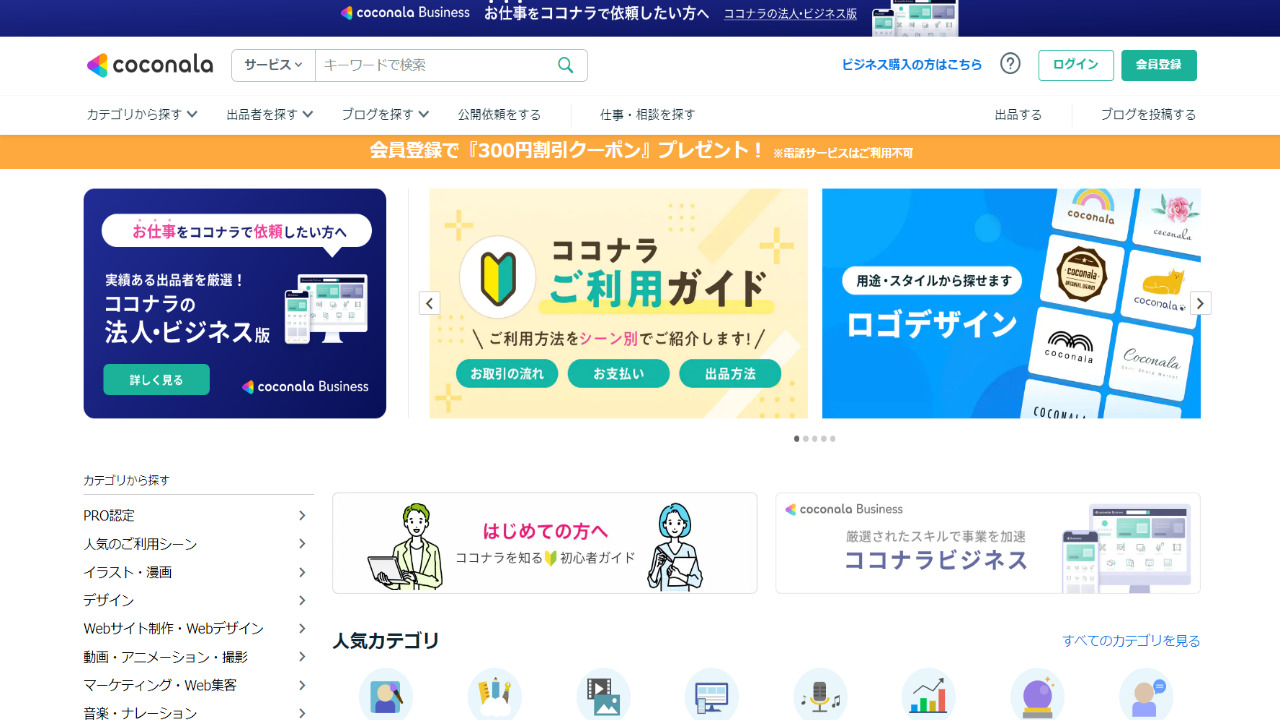Expand Webサイト制作・Webデザイン category chevron
Image resolution: width=1280 pixels, height=720 pixels.
(302, 629)
